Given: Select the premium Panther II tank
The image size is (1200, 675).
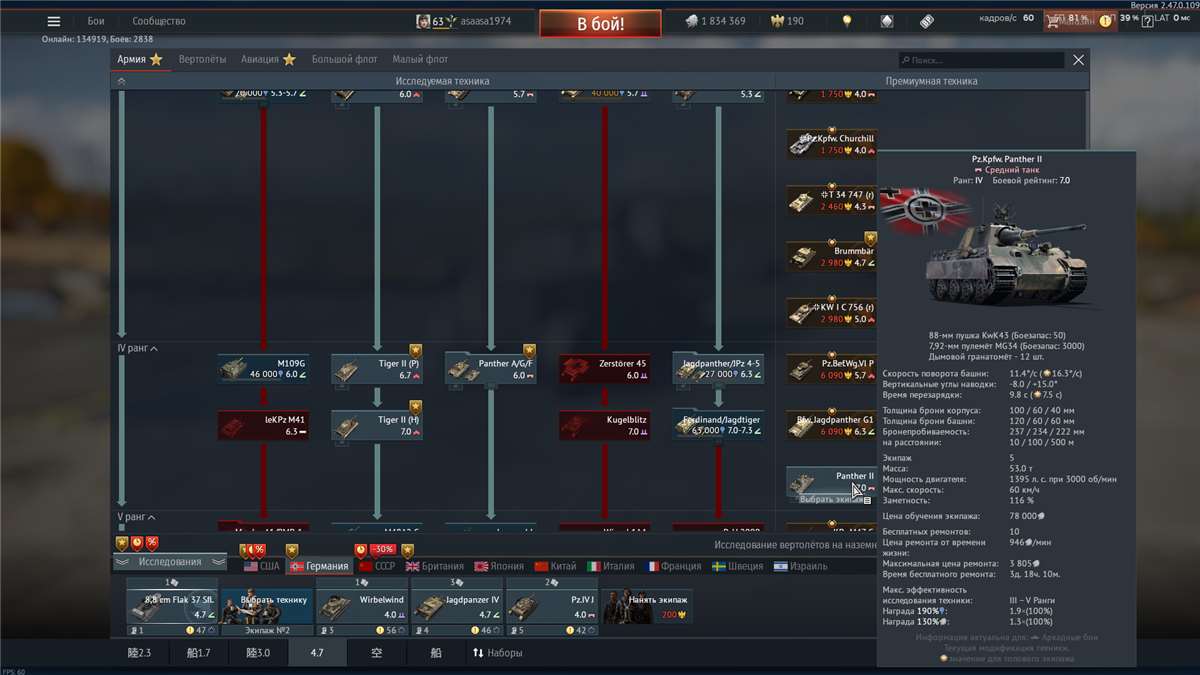Looking at the screenshot, I should pyautogui.click(x=831, y=481).
